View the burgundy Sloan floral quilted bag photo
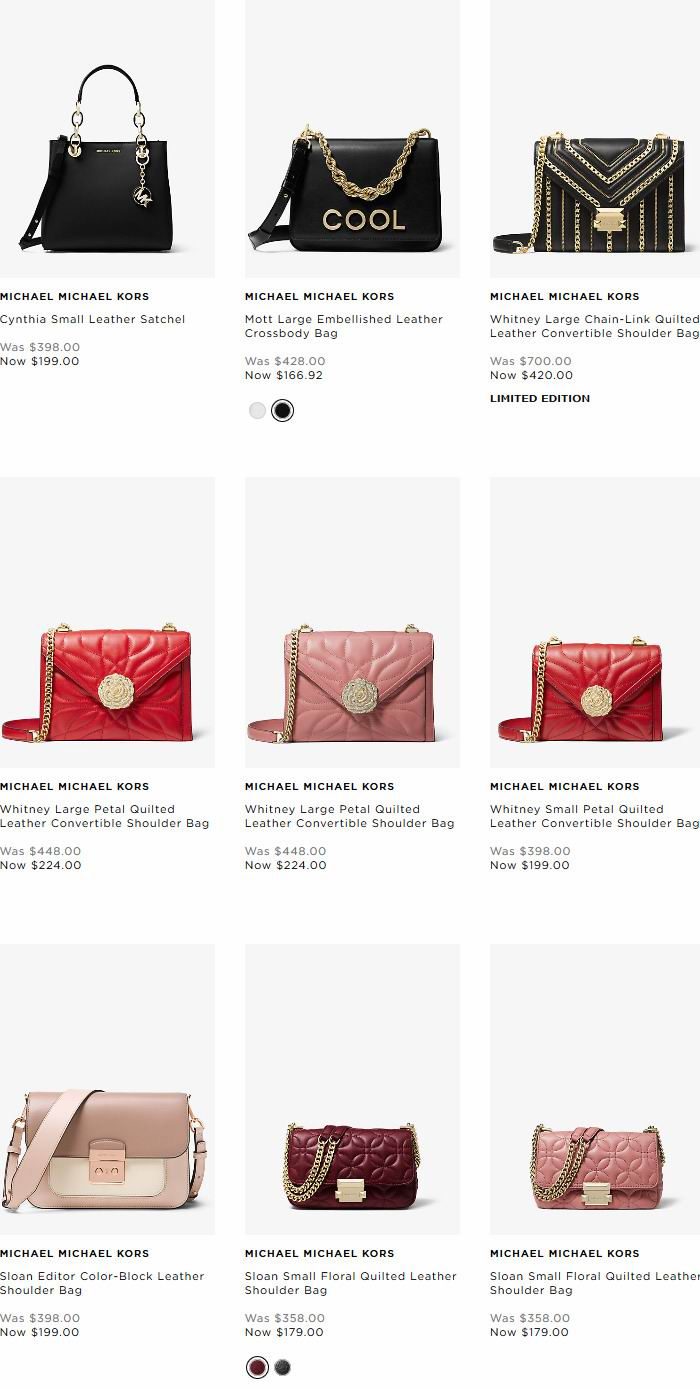700x1389 pixels. coord(352,1089)
